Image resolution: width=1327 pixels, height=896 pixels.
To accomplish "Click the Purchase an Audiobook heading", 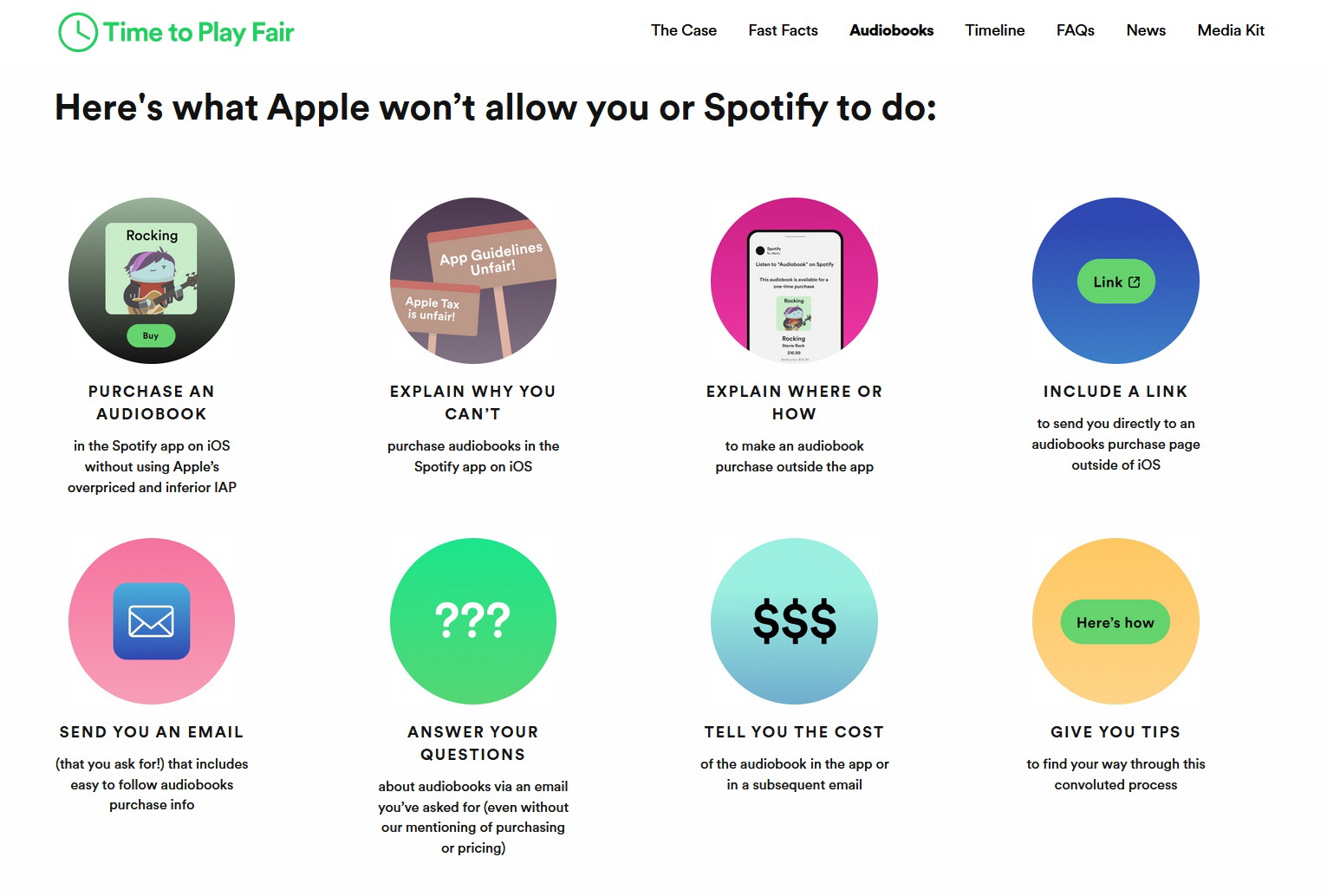I will (x=152, y=403).
